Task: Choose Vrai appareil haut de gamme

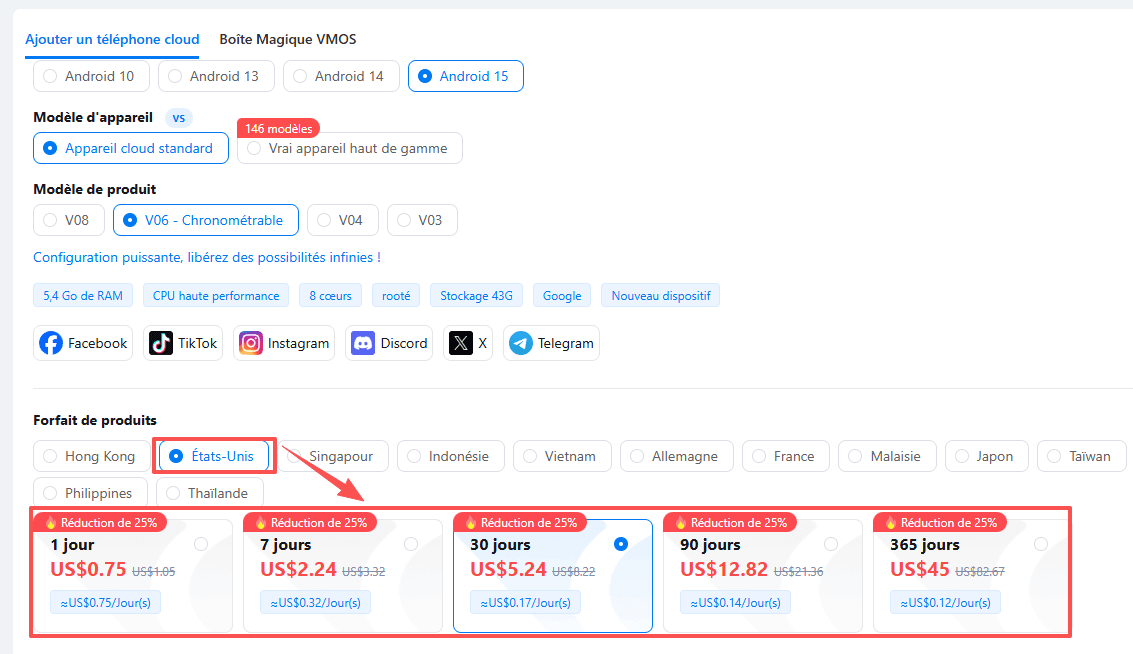Action: point(349,148)
